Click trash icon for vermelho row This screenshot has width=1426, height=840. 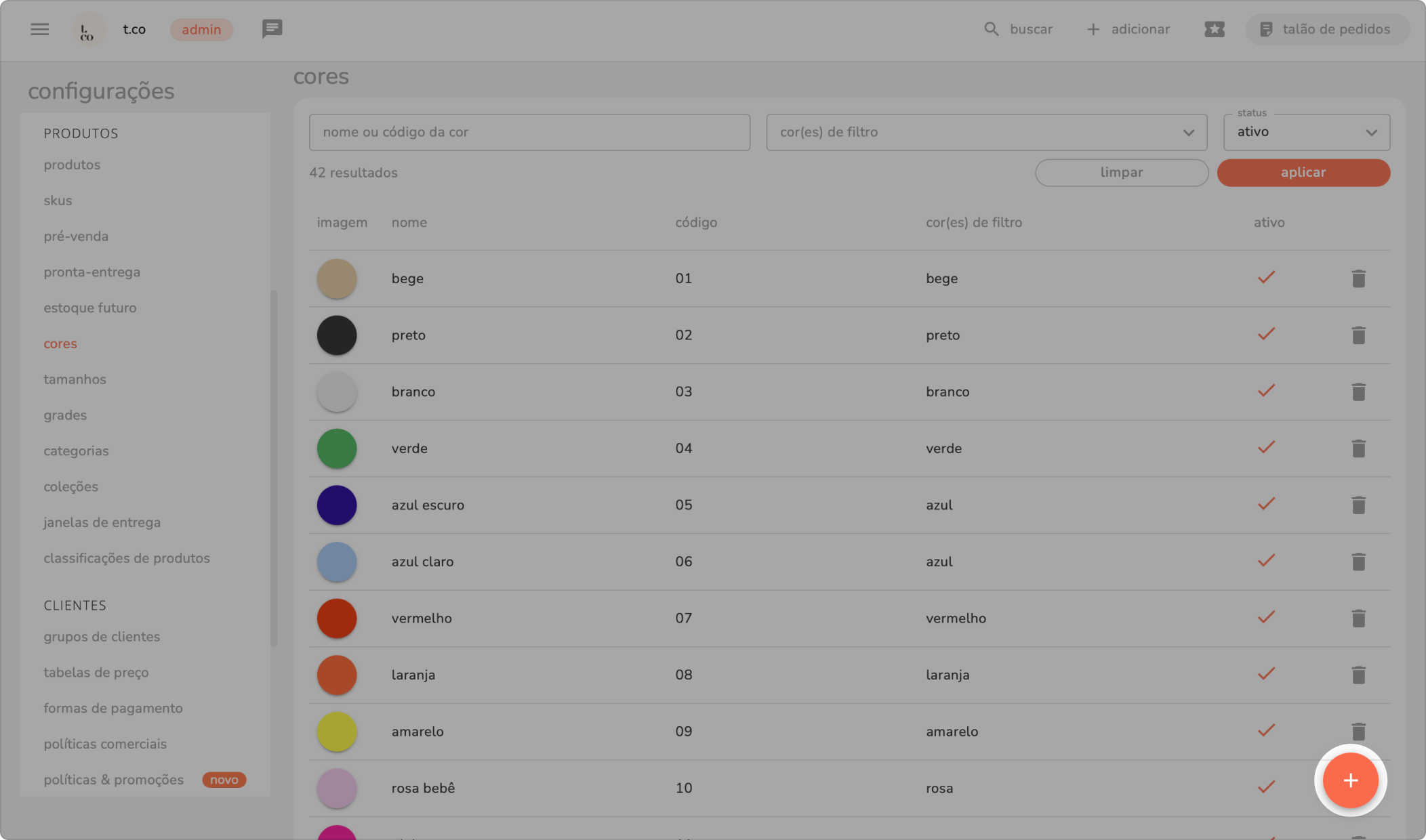click(x=1358, y=618)
